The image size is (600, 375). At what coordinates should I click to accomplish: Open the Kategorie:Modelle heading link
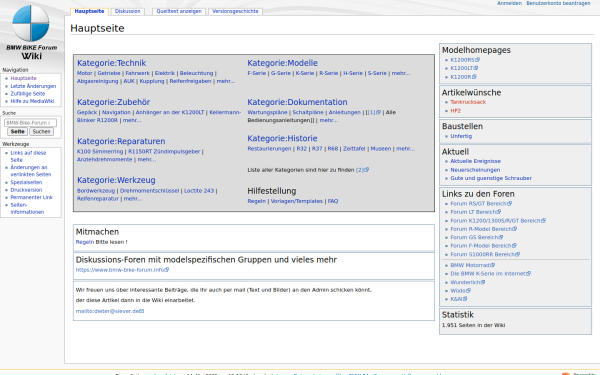282,63
